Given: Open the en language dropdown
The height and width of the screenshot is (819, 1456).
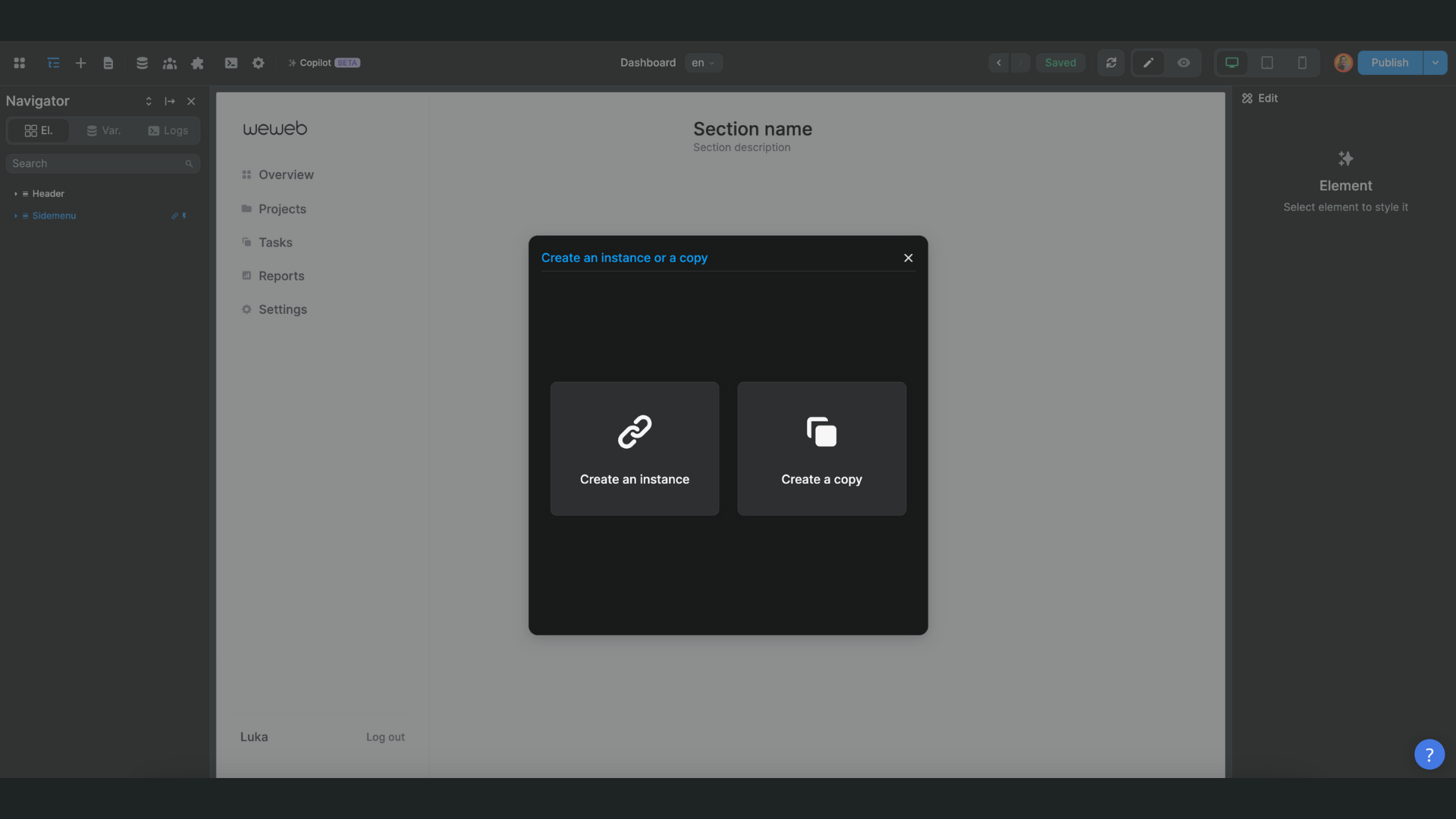Looking at the screenshot, I should pyautogui.click(x=703, y=63).
